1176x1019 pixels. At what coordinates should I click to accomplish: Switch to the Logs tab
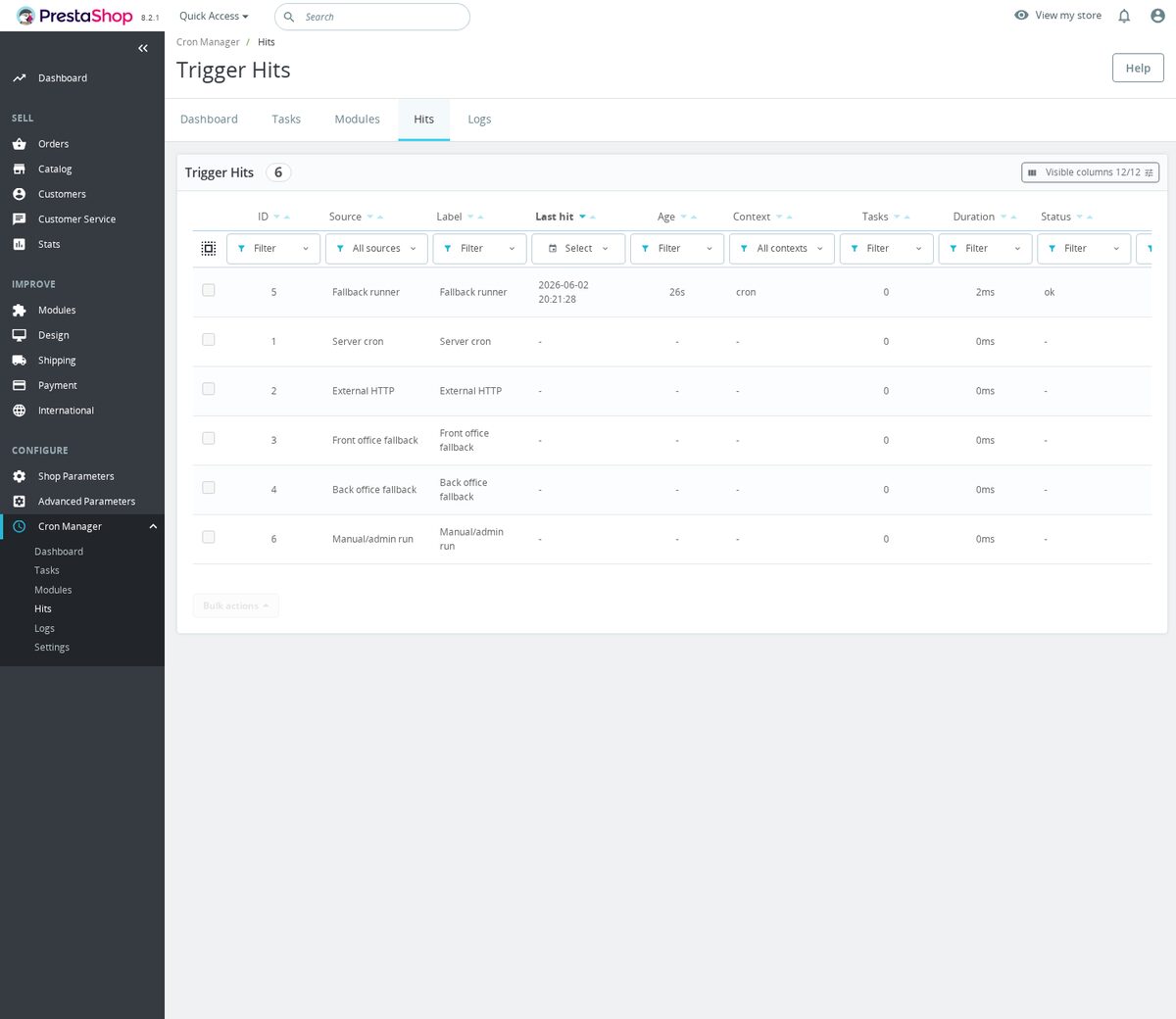coord(479,120)
